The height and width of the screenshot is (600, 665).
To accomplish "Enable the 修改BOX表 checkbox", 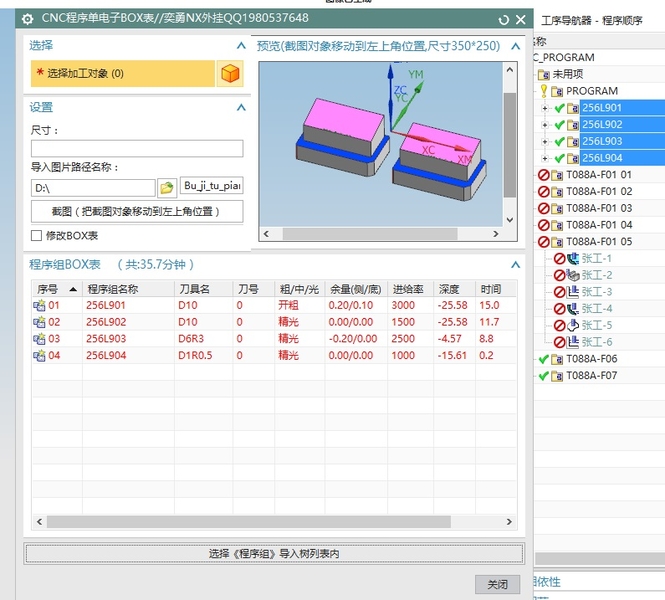I will click(36, 235).
